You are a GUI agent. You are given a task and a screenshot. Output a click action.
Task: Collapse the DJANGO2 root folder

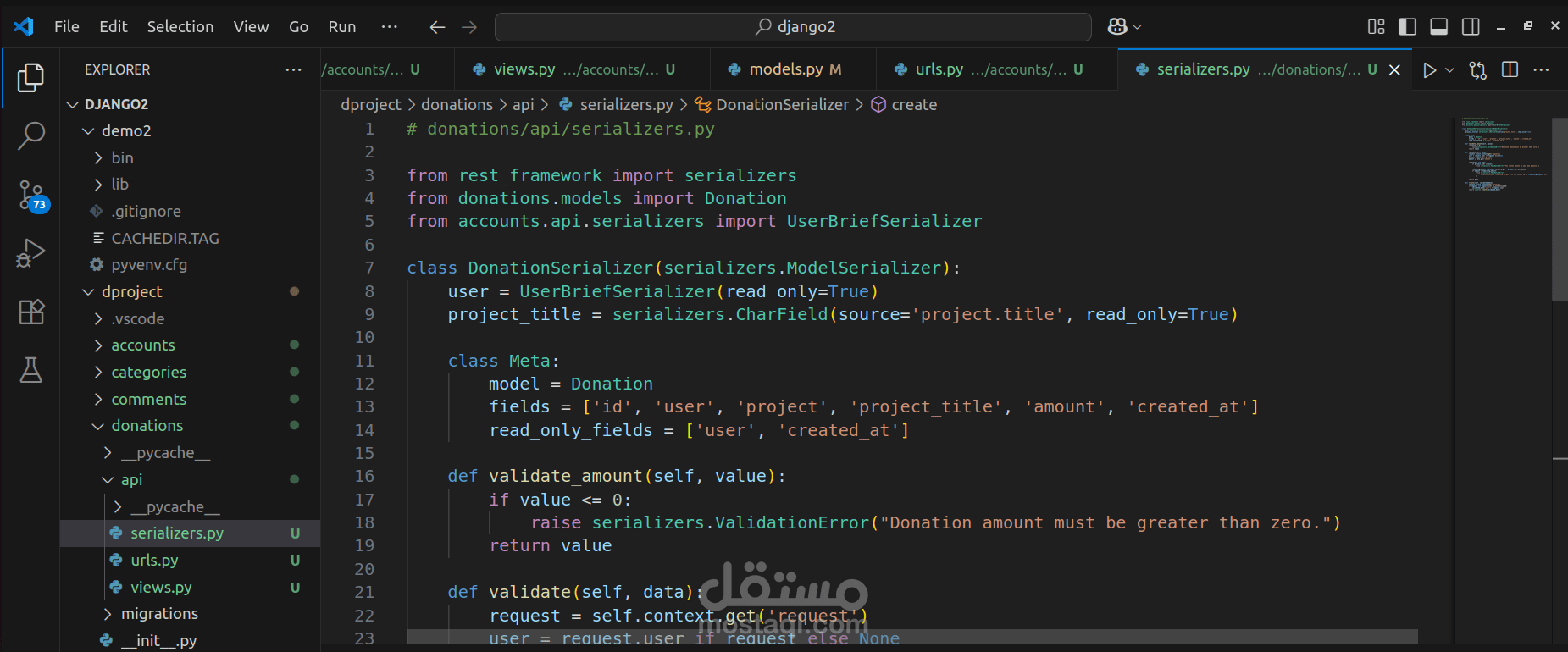click(x=73, y=104)
